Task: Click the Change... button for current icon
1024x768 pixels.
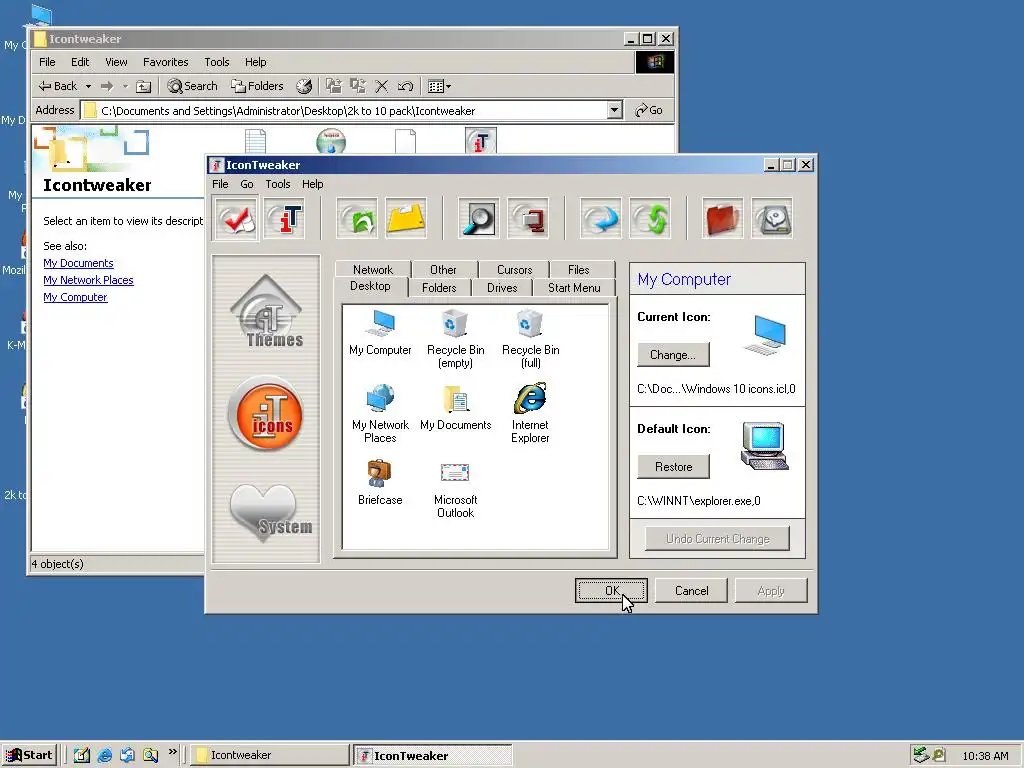Action: point(673,355)
